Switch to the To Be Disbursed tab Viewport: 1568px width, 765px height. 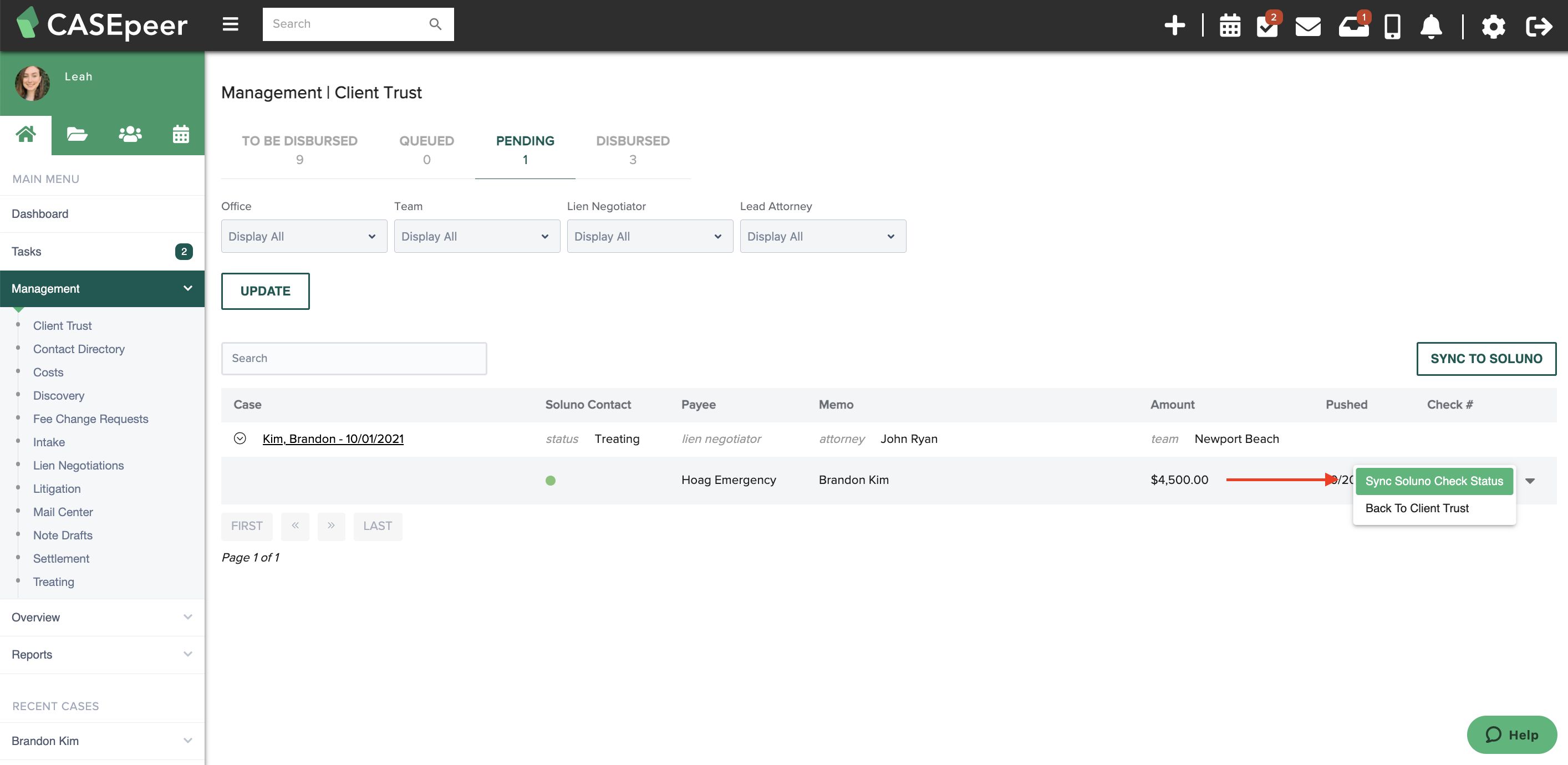299,150
